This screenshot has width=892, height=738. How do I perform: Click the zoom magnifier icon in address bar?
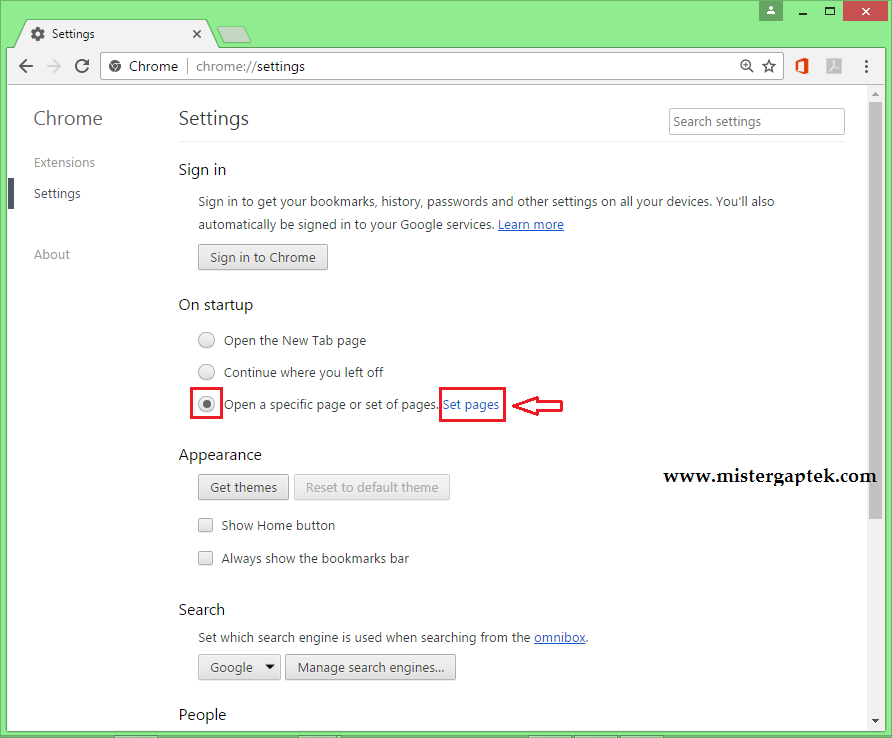click(x=746, y=66)
